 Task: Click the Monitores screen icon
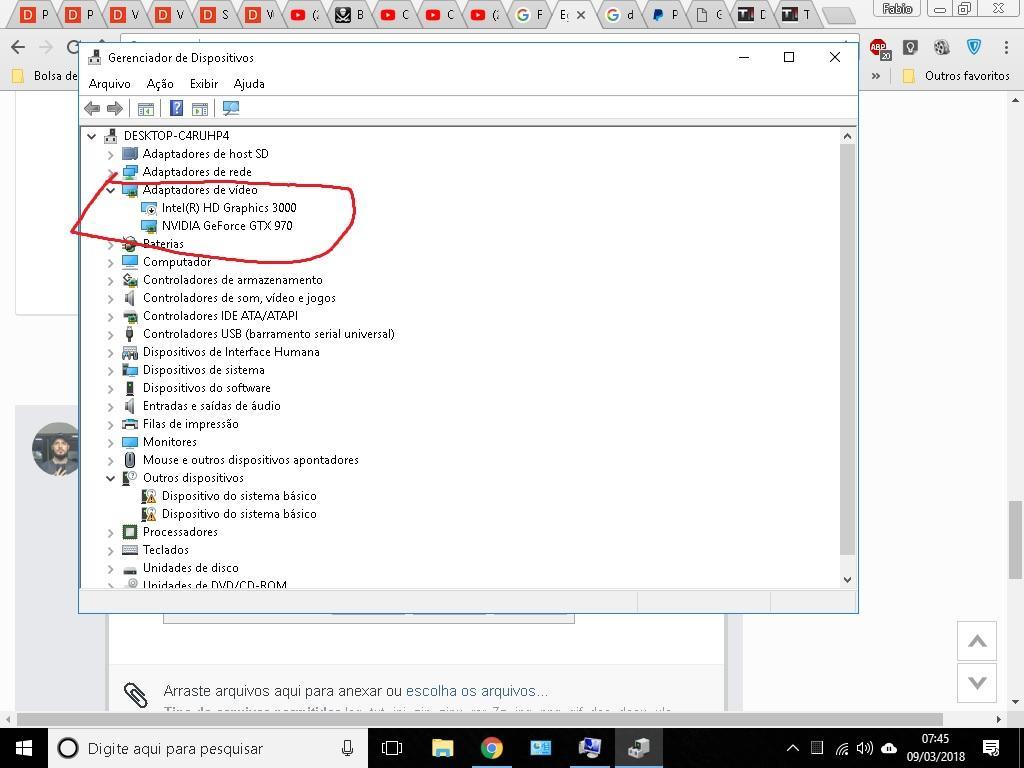pos(130,442)
